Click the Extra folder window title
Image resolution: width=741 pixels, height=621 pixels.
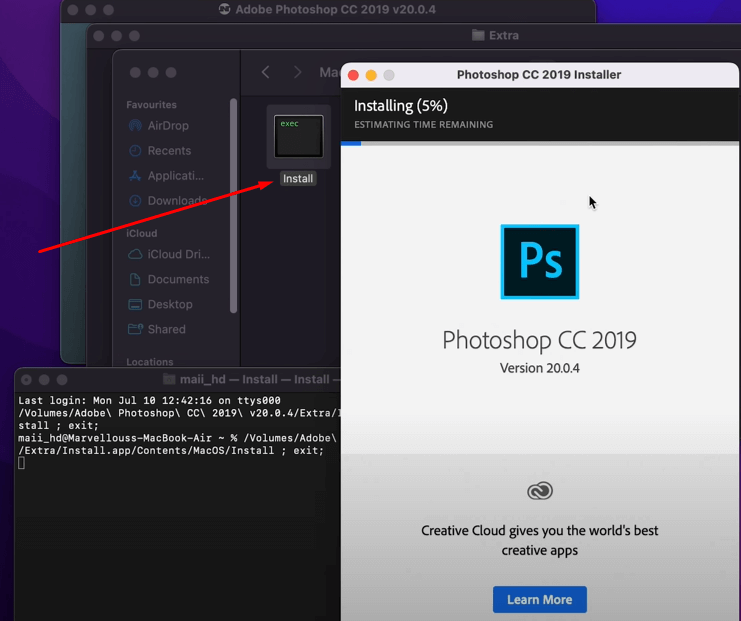pyautogui.click(x=495, y=35)
